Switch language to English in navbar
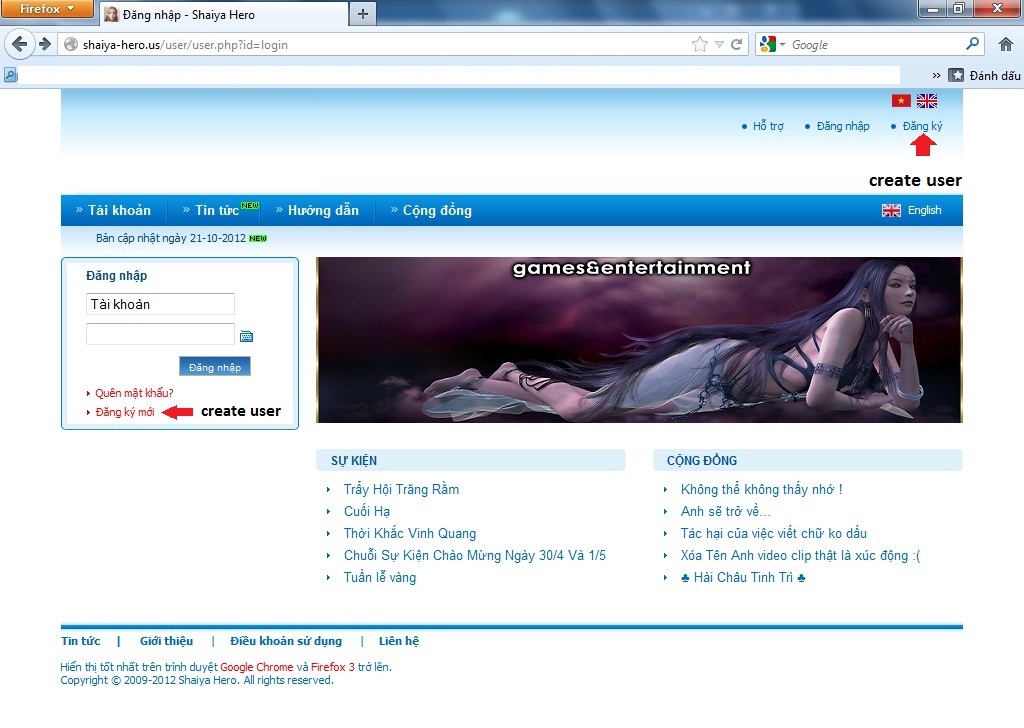1024x728 pixels. point(923,210)
